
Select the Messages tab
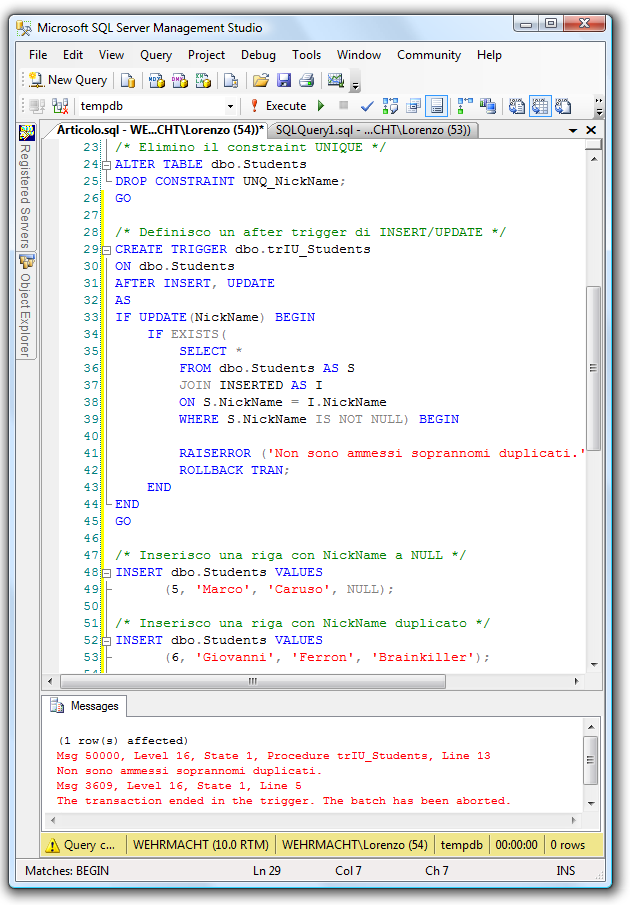[85, 706]
